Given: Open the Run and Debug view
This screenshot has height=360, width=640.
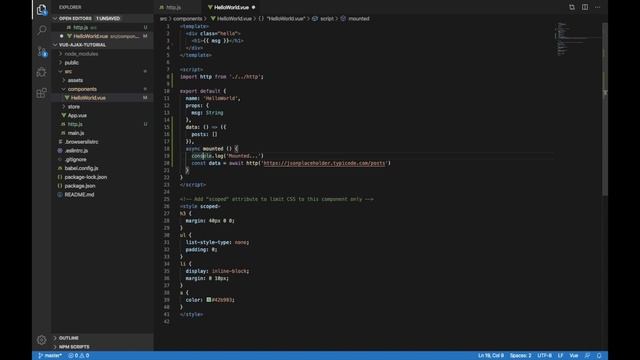Looking at the screenshot, I should click(42, 72).
